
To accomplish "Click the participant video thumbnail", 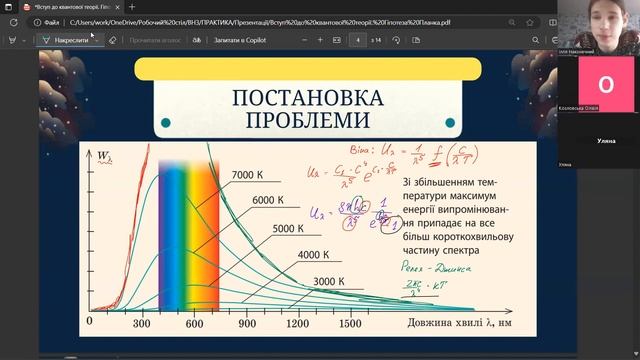I will 598,27.
